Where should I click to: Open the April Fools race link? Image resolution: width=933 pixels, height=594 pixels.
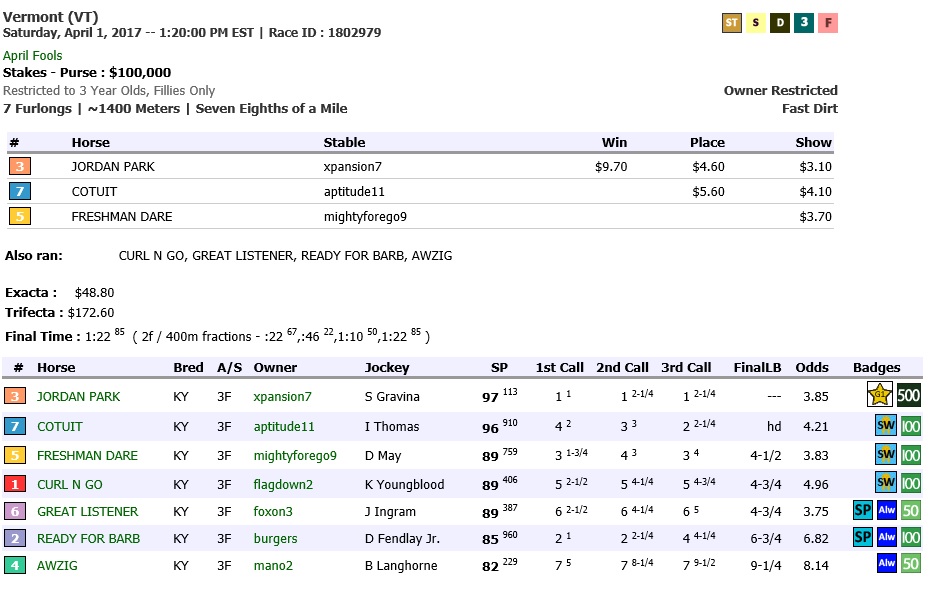pos(32,55)
